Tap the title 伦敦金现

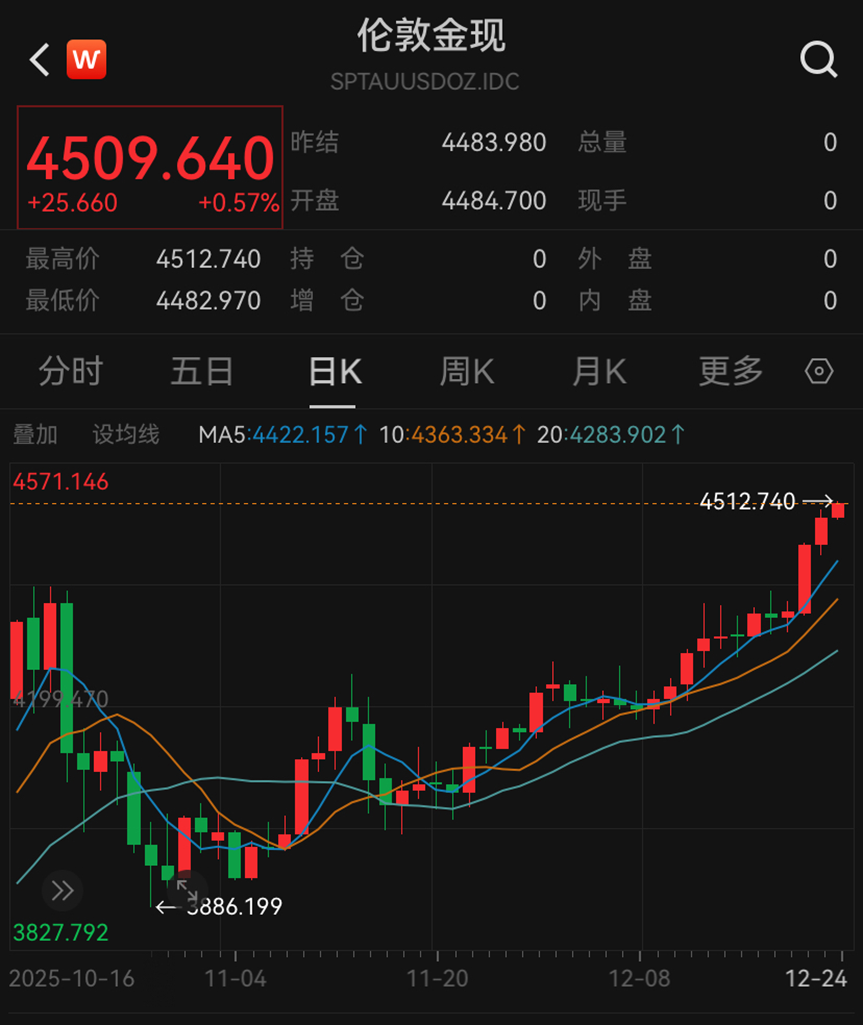(431, 35)
